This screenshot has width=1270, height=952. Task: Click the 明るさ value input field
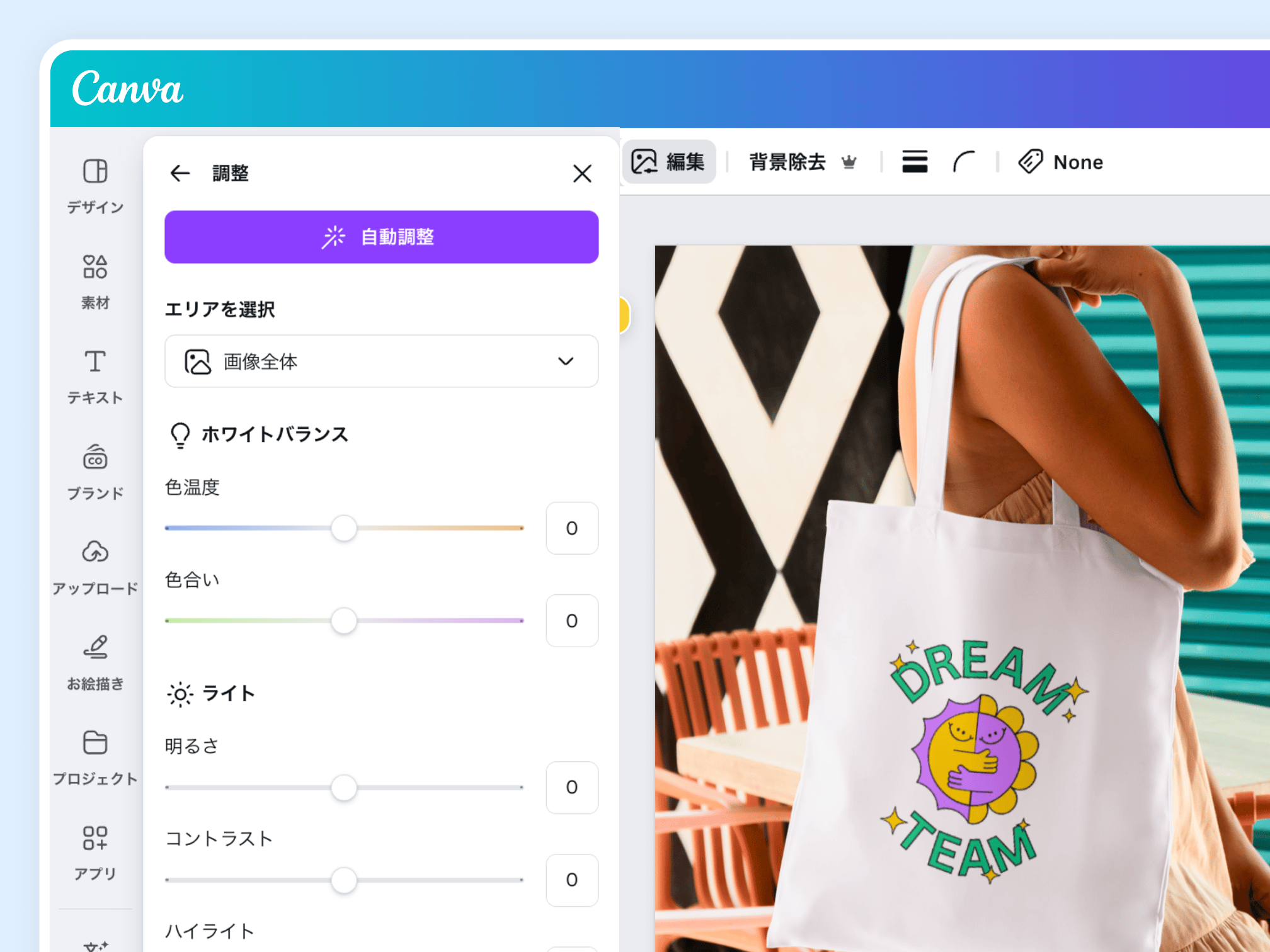[571, 787]
